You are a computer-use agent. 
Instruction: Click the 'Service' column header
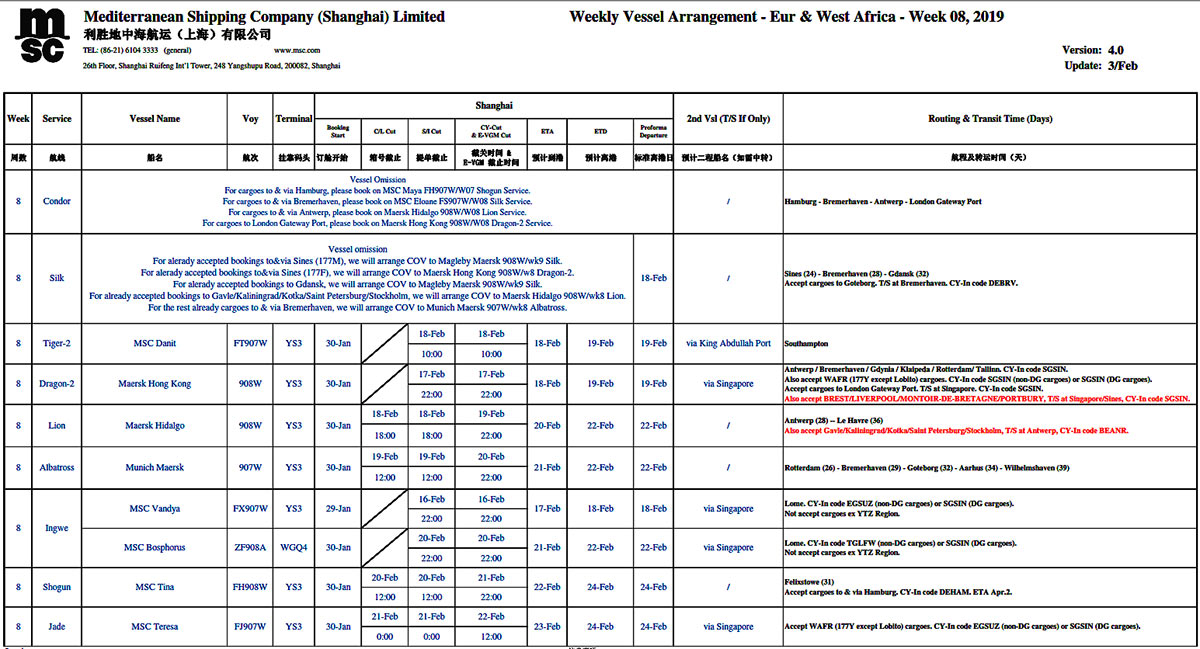tap(57, 119)
